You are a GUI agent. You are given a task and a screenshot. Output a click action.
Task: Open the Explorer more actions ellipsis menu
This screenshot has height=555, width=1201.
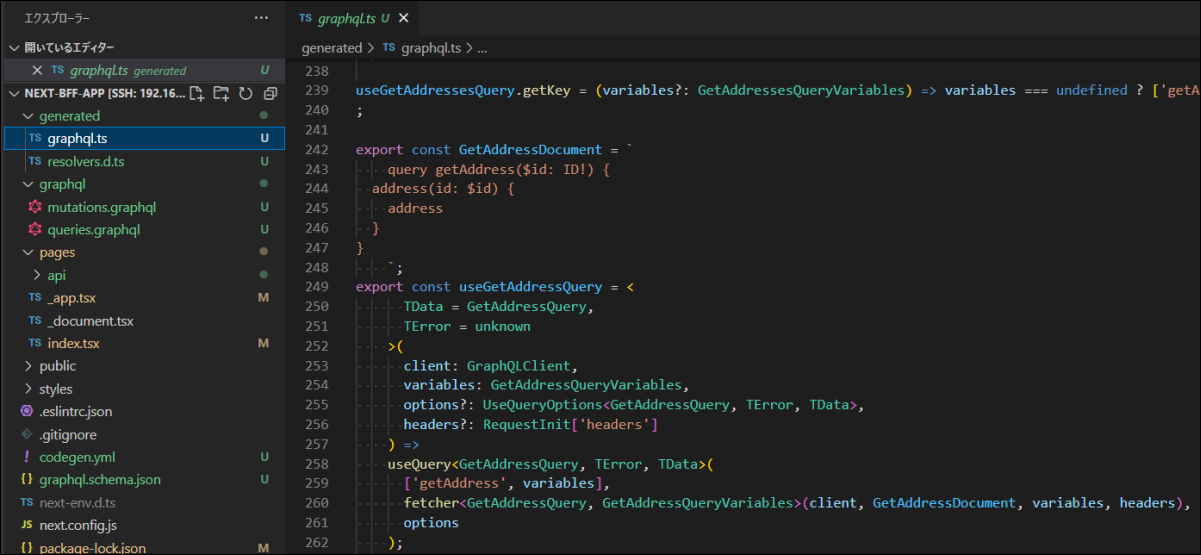(x=261, y=18)
